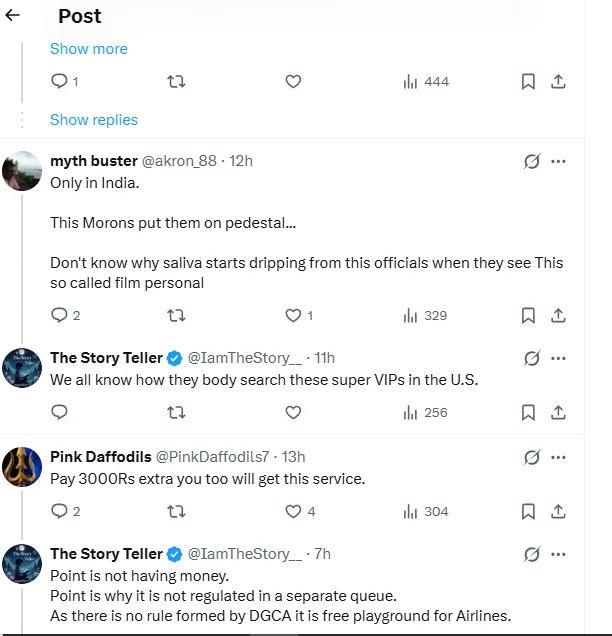Click the myth buster profile avatar
Viewport: 612px width, 636px height.
22,173
